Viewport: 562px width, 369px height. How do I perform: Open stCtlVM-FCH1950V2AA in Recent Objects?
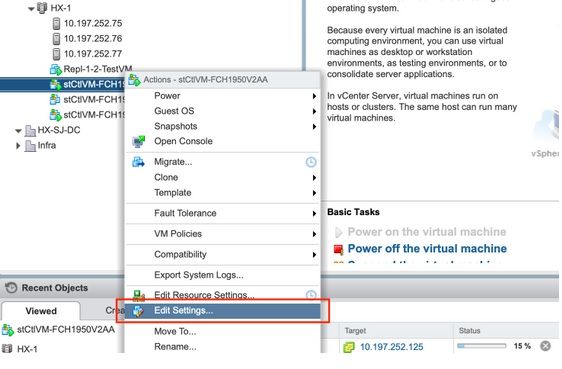click(66, 330)
